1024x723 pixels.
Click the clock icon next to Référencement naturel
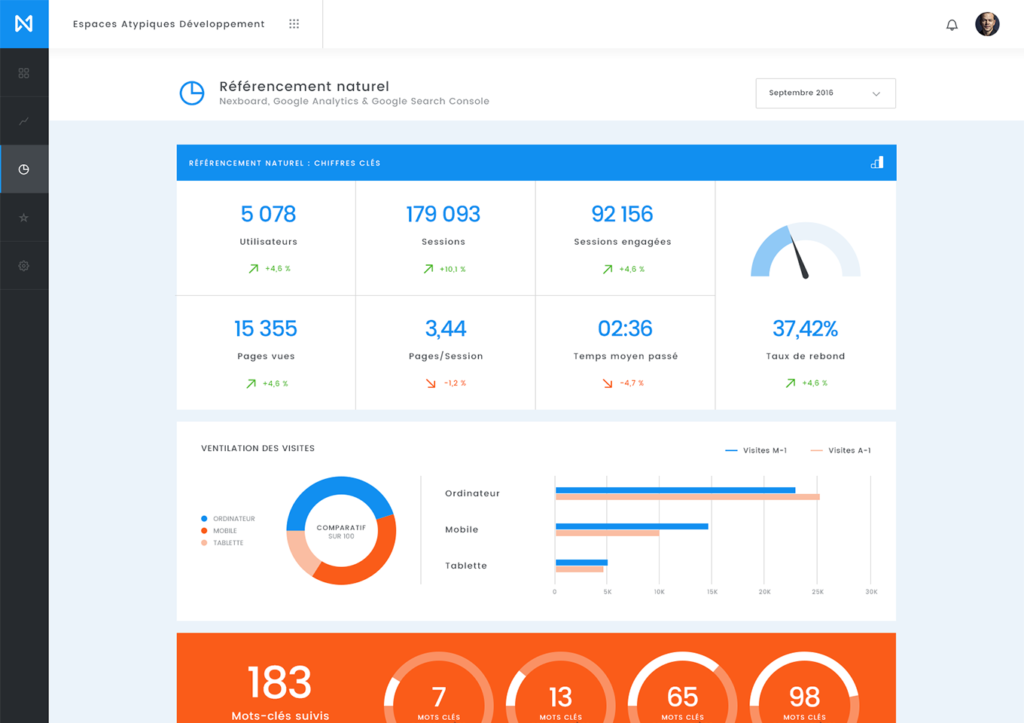(191, 92)
